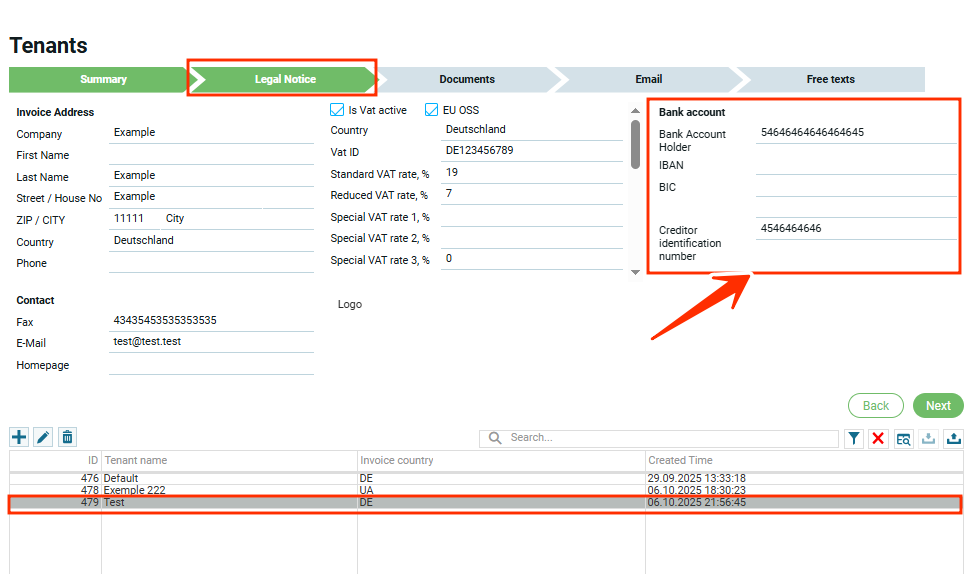The height and width of the screenshot is (574, 972).
Task: Open the Email step tab
Action: (x=648, y=79)
